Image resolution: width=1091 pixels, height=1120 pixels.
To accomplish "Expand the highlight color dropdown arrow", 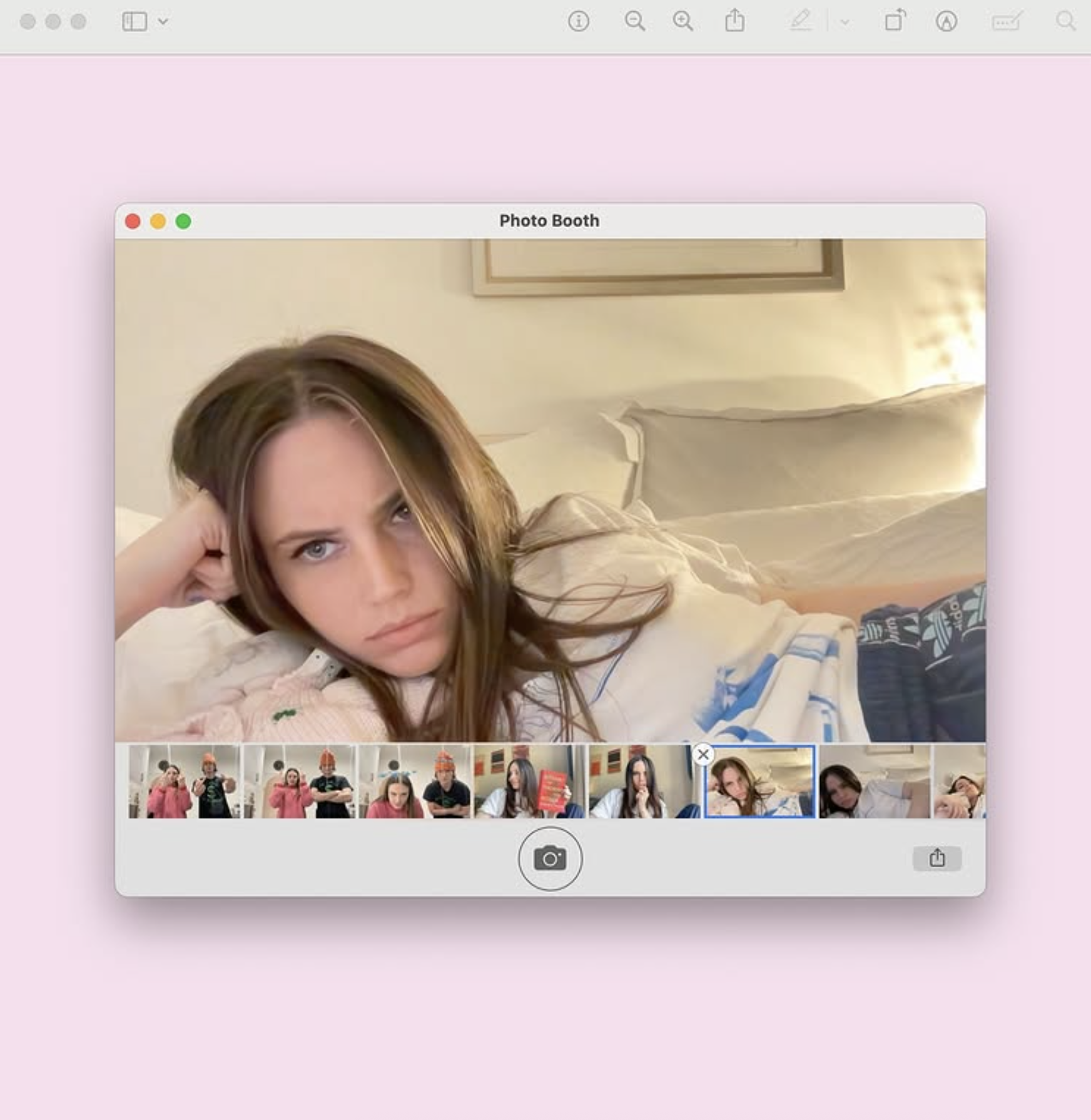I will [x=845, y=23].
